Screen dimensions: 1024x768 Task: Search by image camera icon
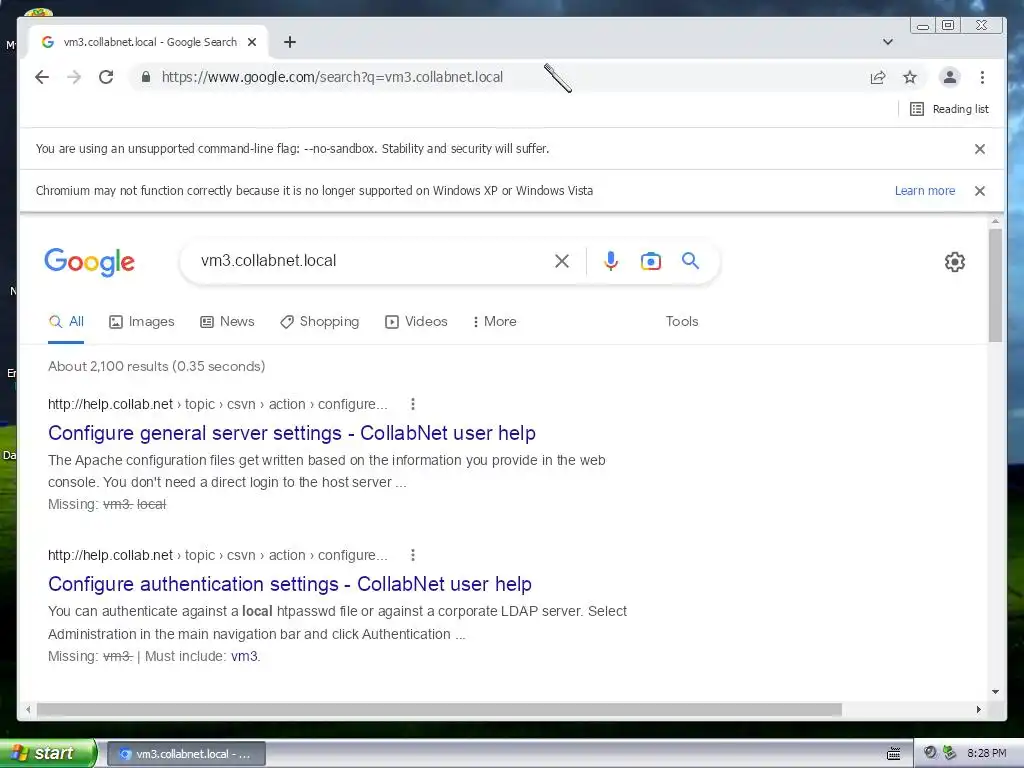(x=650, y=261)
